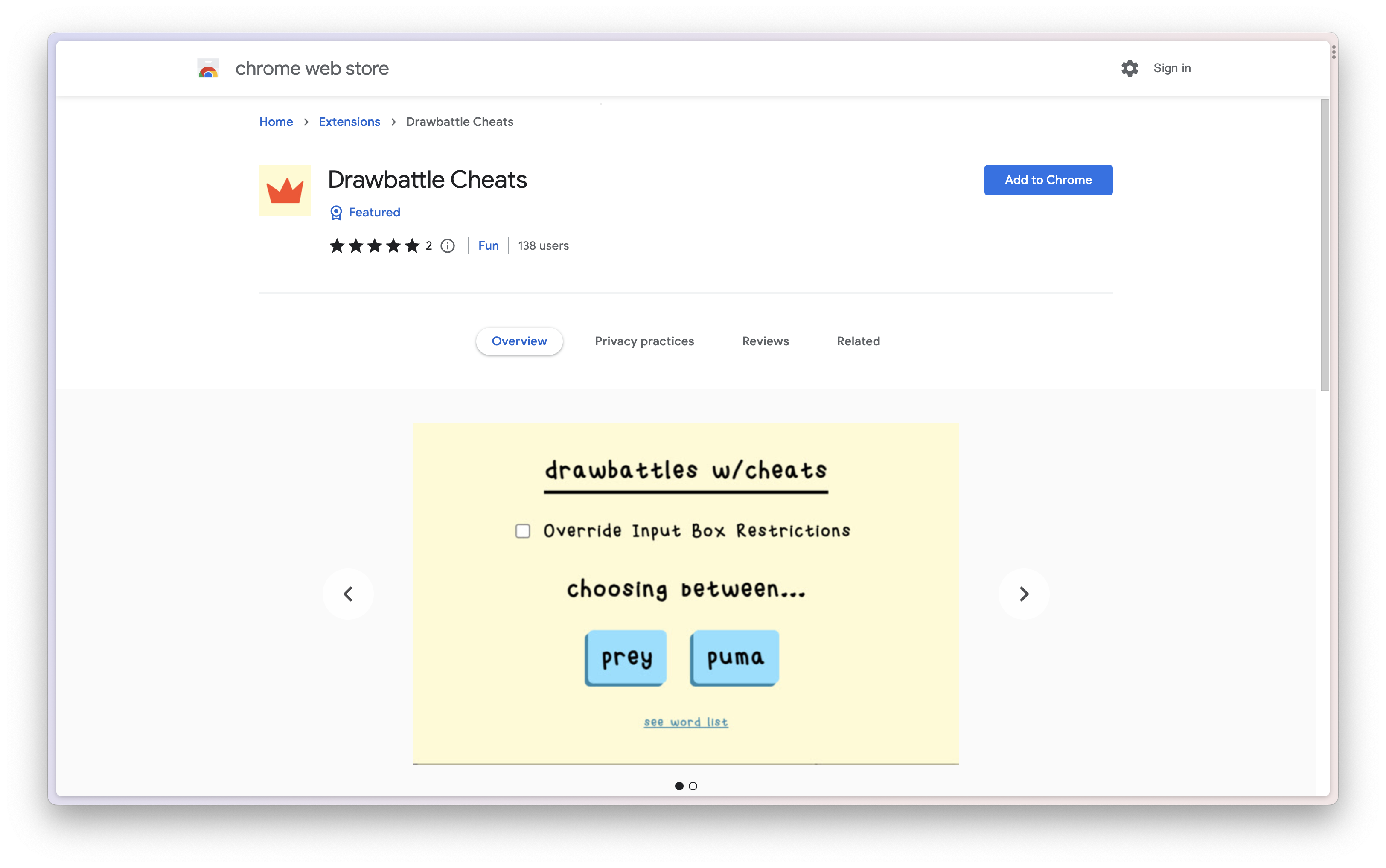
Task: Open the Extensions breadcrumb link
Action: (349, 122)
